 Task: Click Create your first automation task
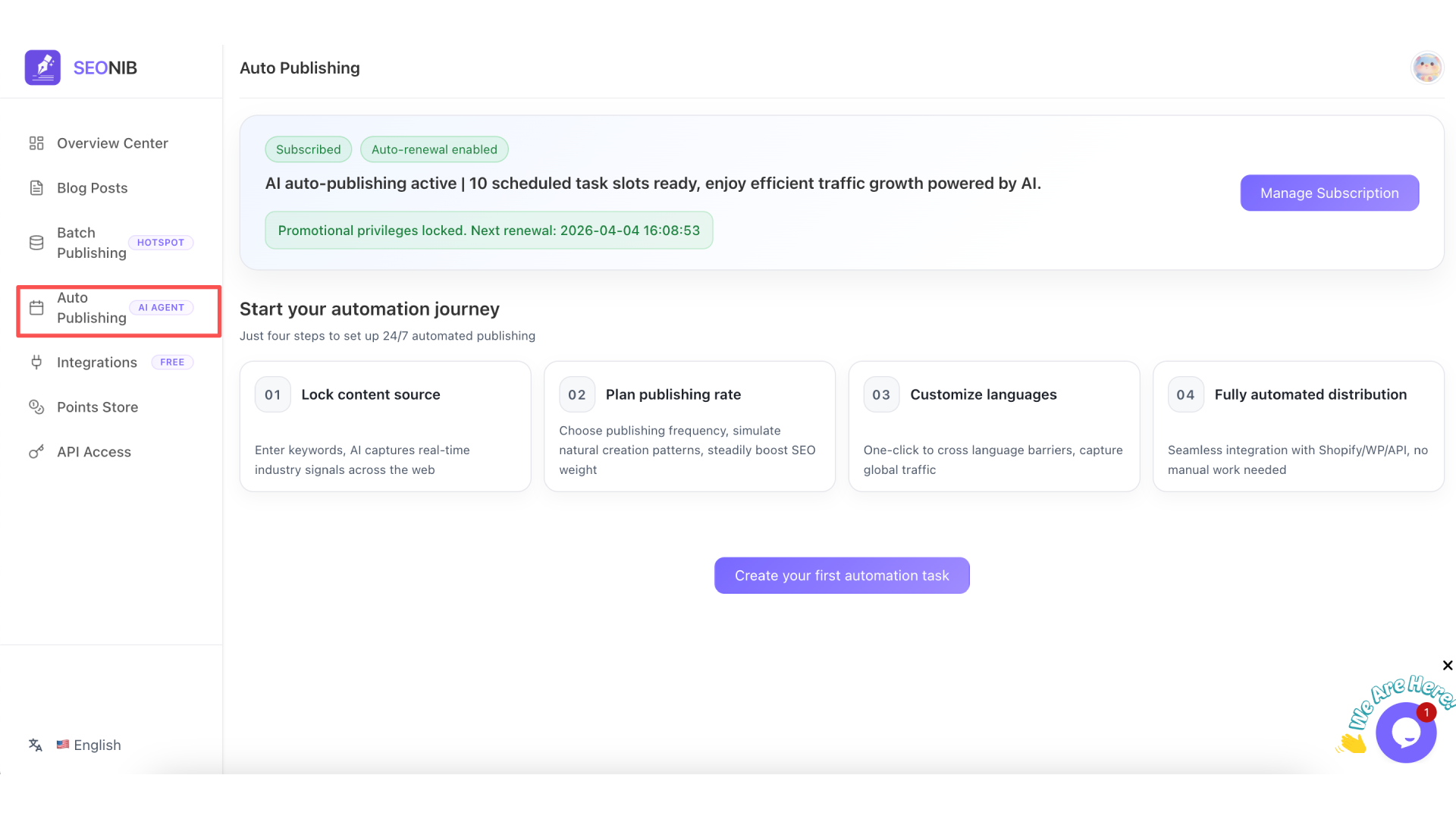click(841, 576)
